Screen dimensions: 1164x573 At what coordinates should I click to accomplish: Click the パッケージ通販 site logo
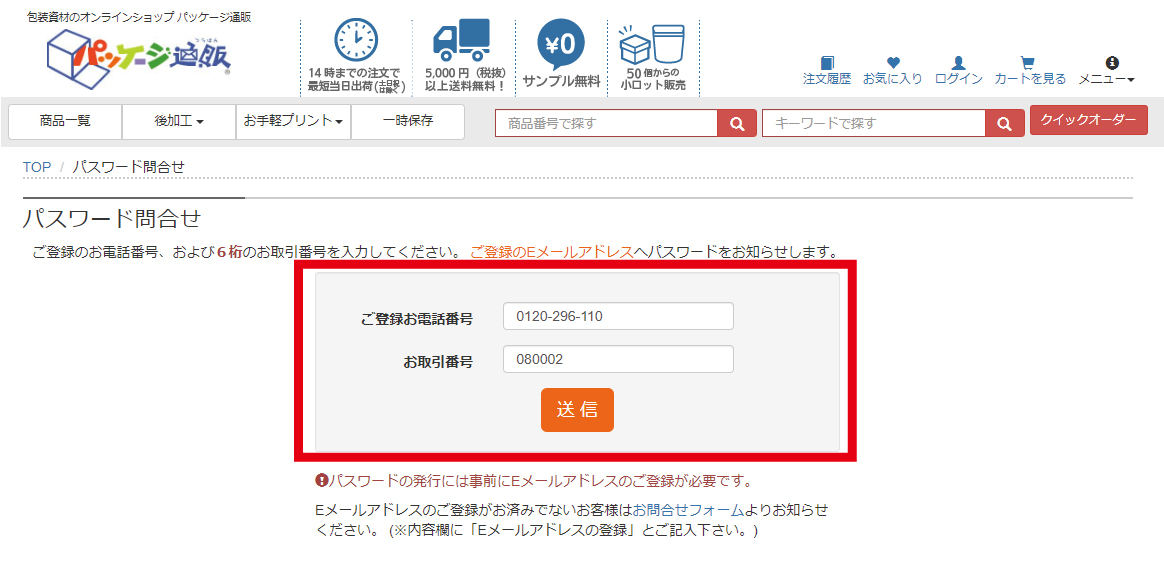pos(140,56)
